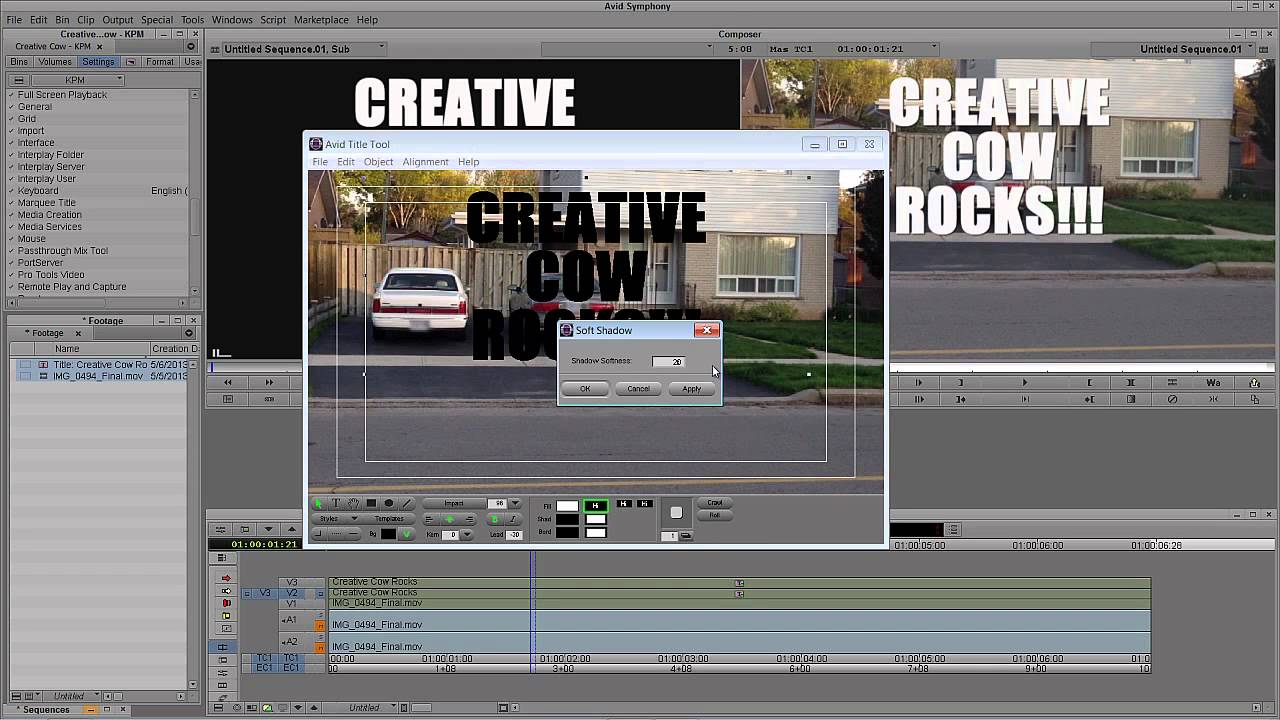The width and height of the screenshot is (1280, 720).
Task: Click the Footage bin fast menu icon
Action: point(188,333)
